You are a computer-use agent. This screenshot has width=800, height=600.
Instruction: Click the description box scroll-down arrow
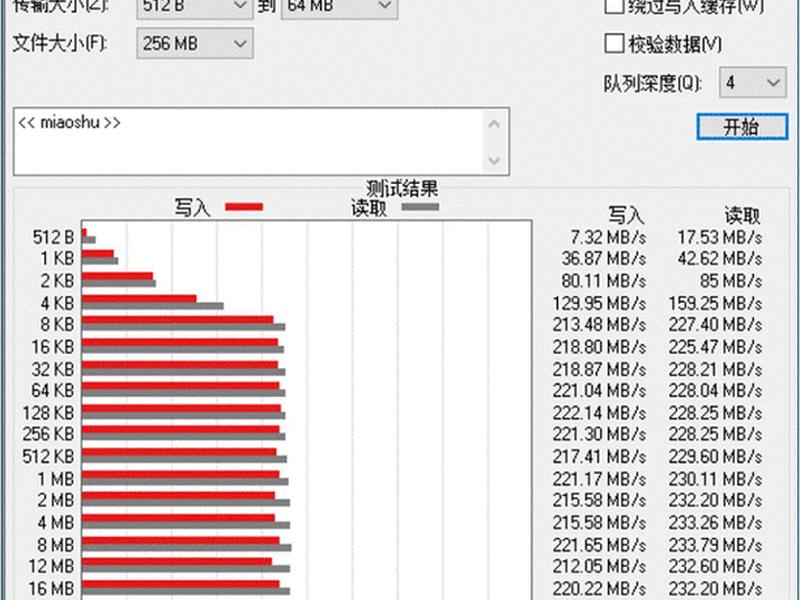click(494, 160)
